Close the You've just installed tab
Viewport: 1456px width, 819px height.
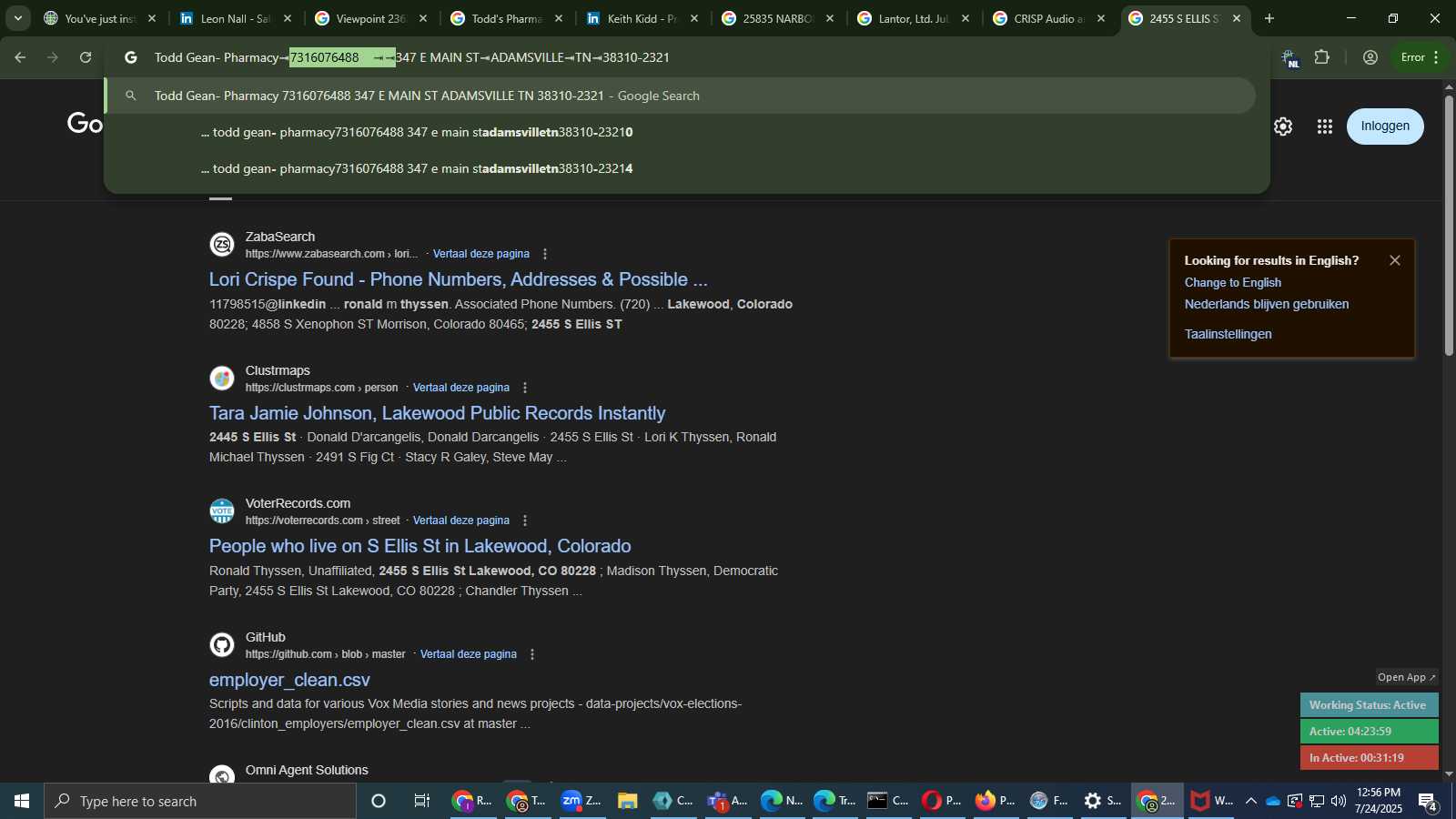pos(152,18)
